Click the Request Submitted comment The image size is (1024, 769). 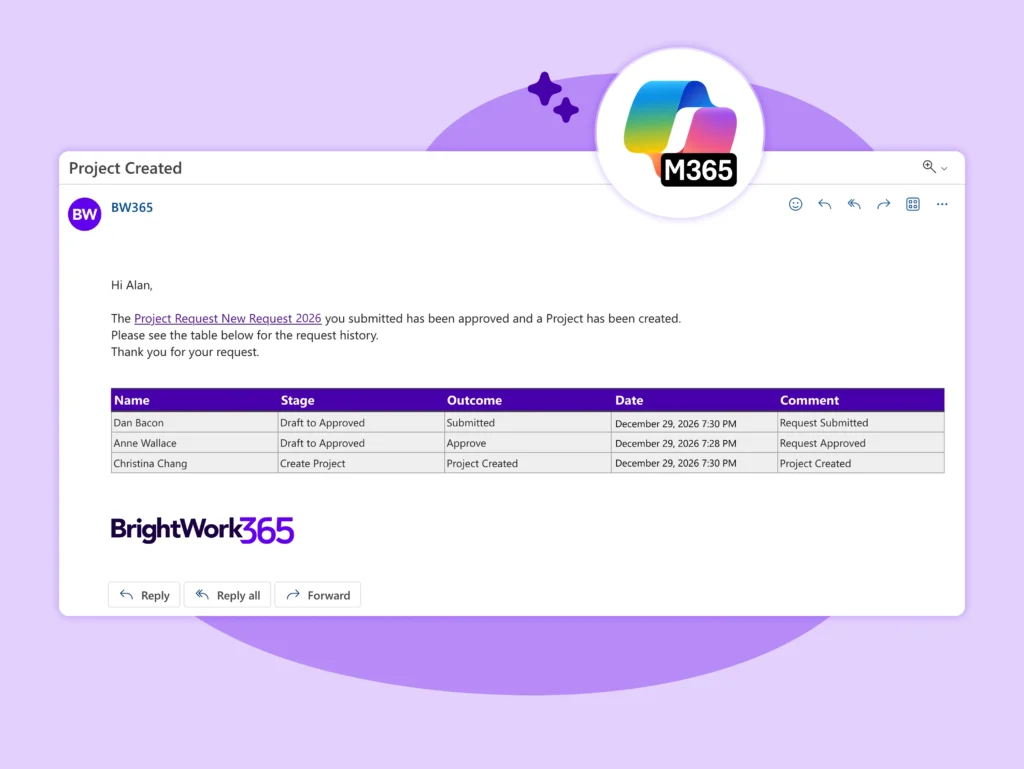click(861, 422)
